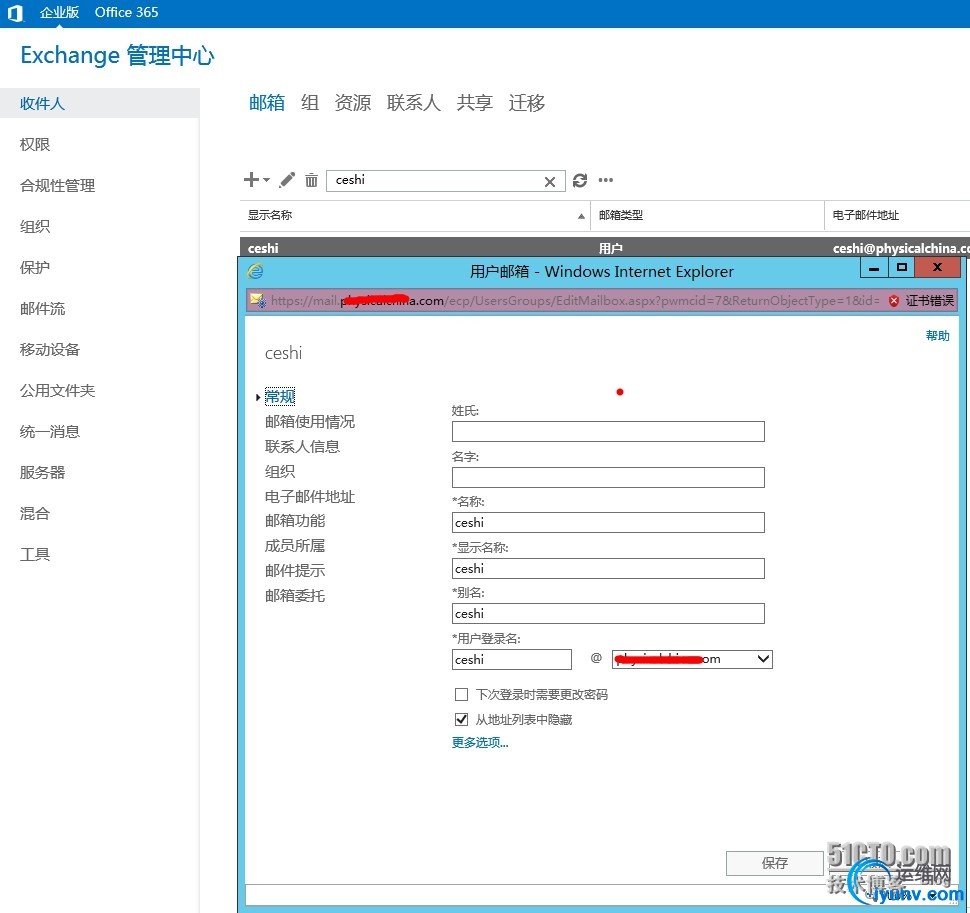Open the 邮箱功能 section
The height and width of the screenshot is (913, 970).
pyautogui.click(x=295, y=521)
